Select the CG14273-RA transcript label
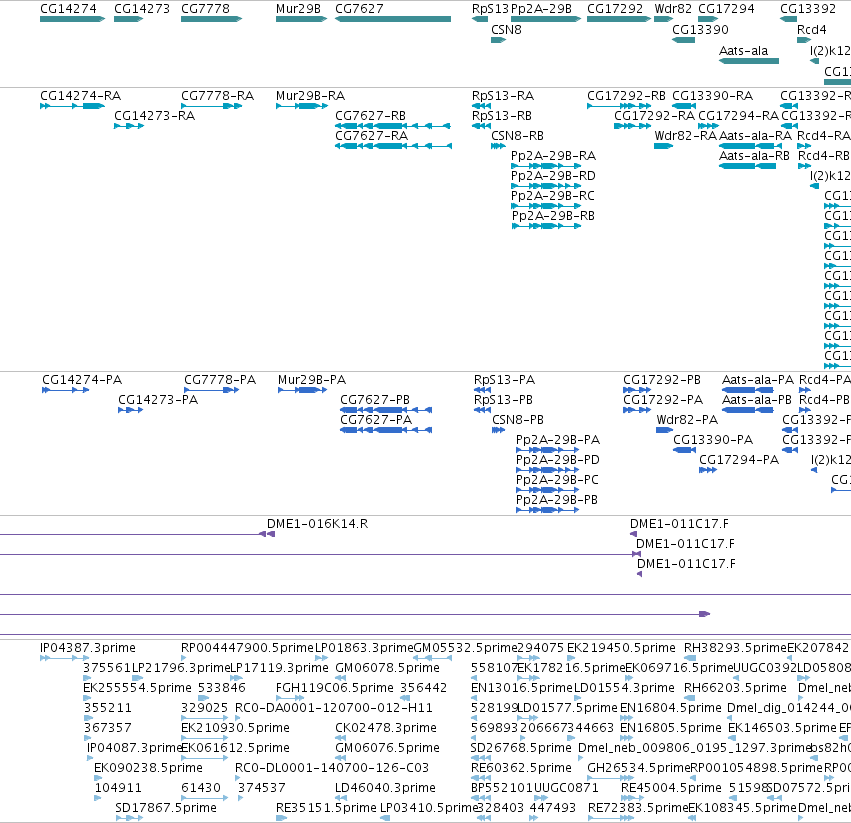This screenshot has height=823, width=851. [154, 116]
